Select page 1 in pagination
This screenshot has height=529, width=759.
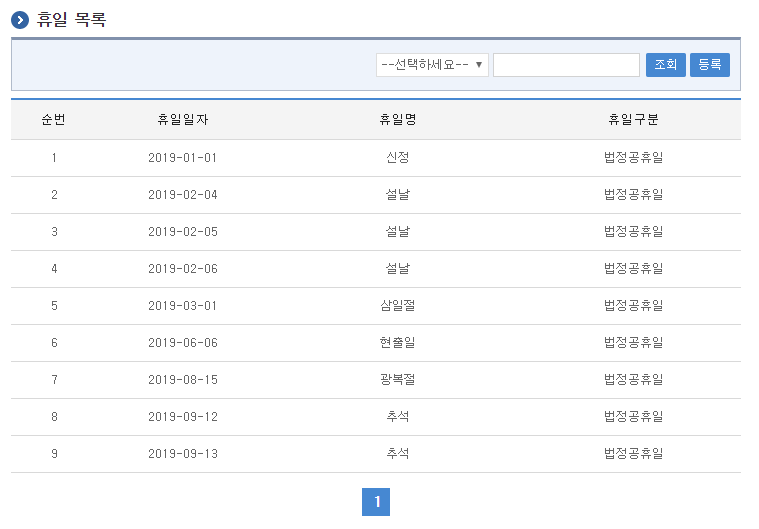(376, 502)
